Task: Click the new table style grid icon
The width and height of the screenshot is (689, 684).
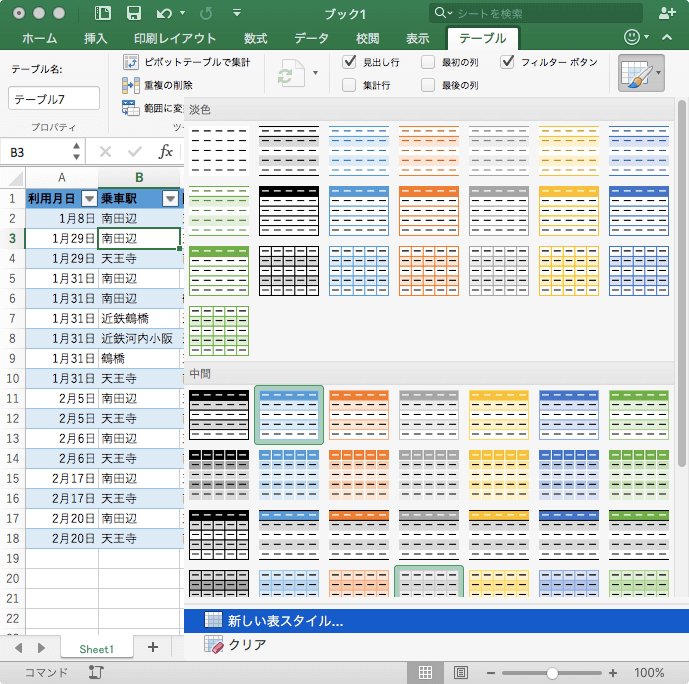Action: (x=214, y=620)
